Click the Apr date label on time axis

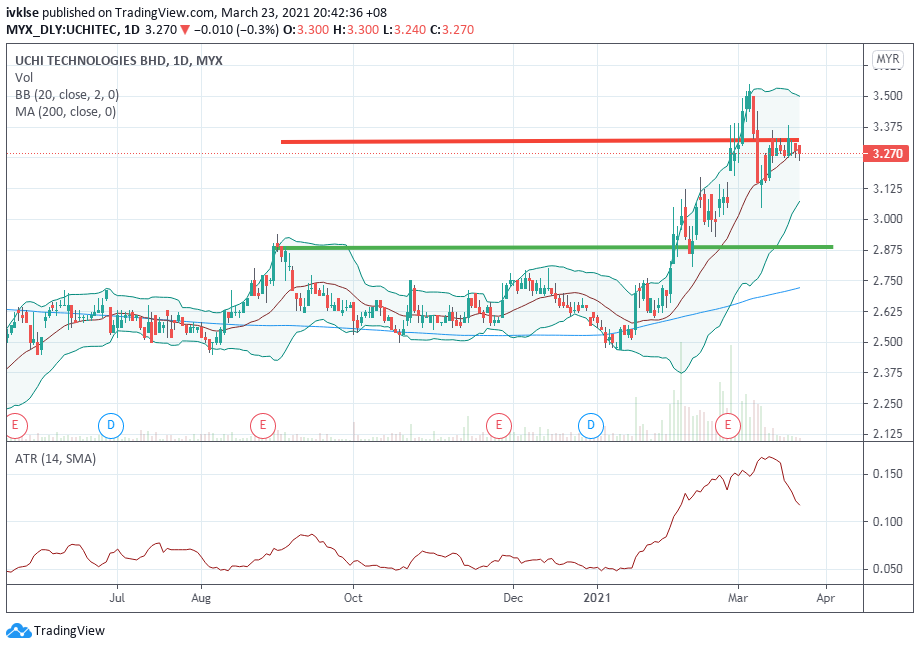coord(826,598)
